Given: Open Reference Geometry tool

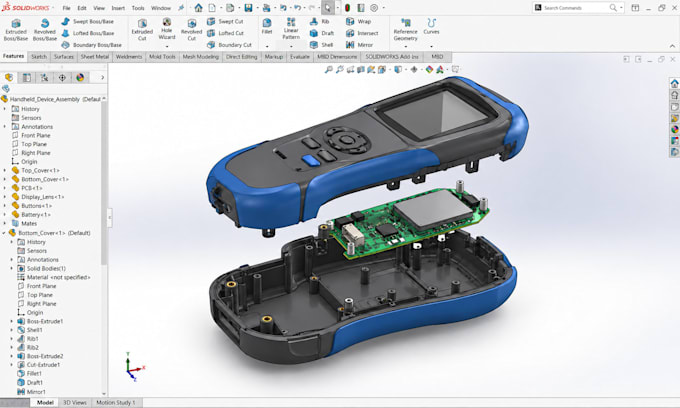Looking at the screenshot, I should click(x=405, y=29).
